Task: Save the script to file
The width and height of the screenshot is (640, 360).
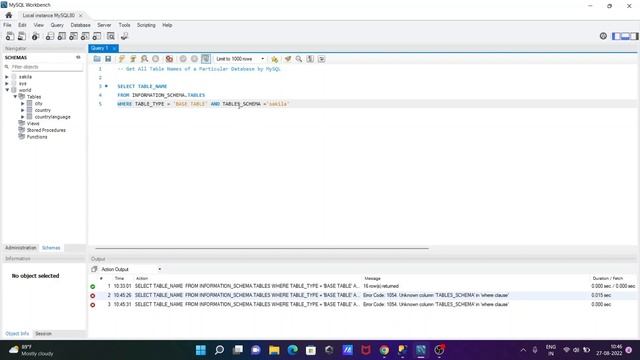Action: pyautogui.click(x=108, y=59)
